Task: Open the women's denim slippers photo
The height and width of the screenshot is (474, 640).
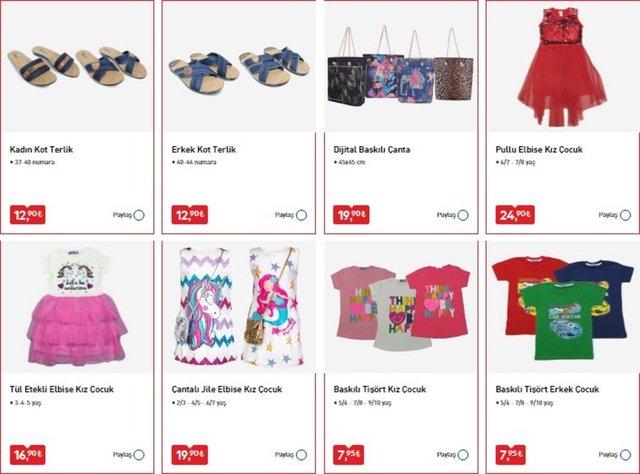Action: (77, 66)
